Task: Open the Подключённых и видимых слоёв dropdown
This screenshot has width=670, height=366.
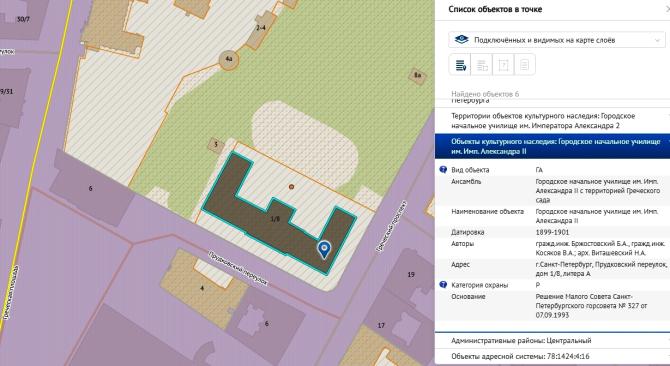Action: pyautogui.click(x=557, y=40)
